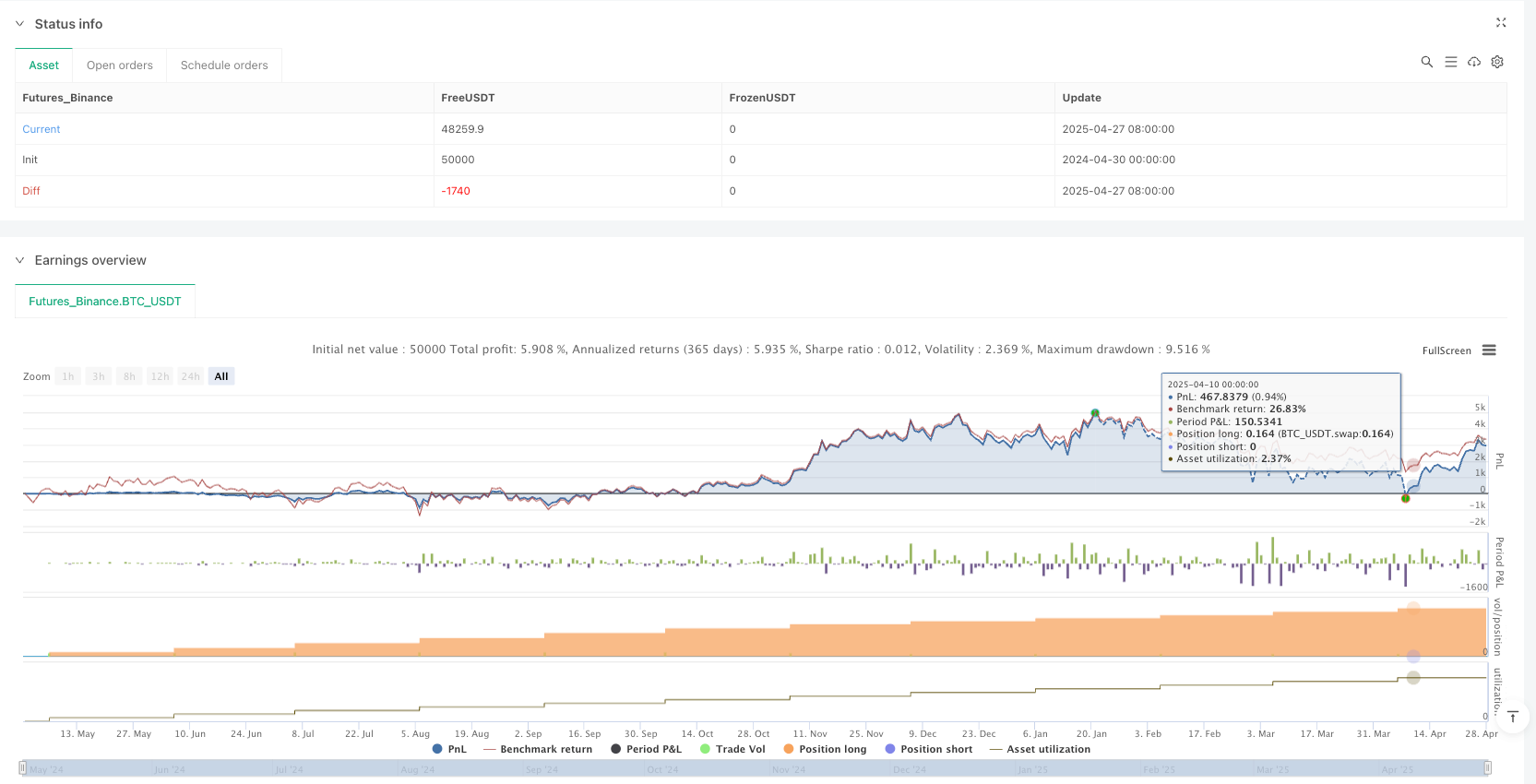Select the Futures_Binance.BTC_USDT tab

105,302
